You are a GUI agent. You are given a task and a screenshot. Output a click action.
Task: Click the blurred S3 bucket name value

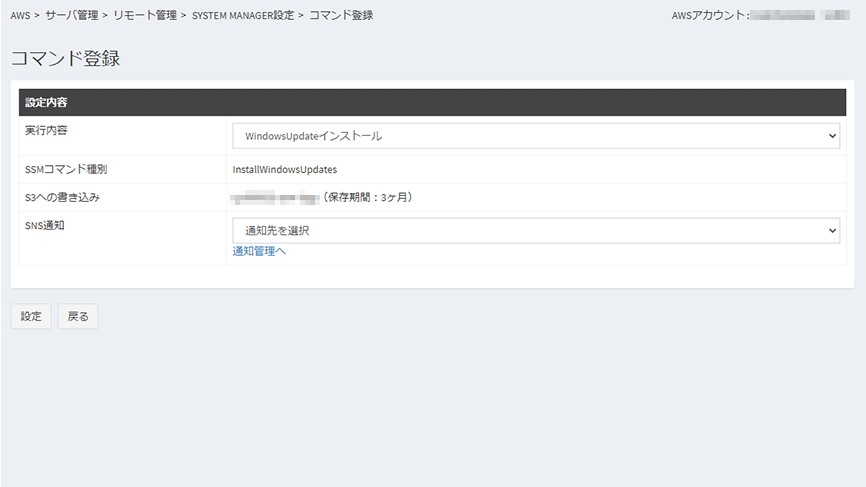(x=275, y=197)
